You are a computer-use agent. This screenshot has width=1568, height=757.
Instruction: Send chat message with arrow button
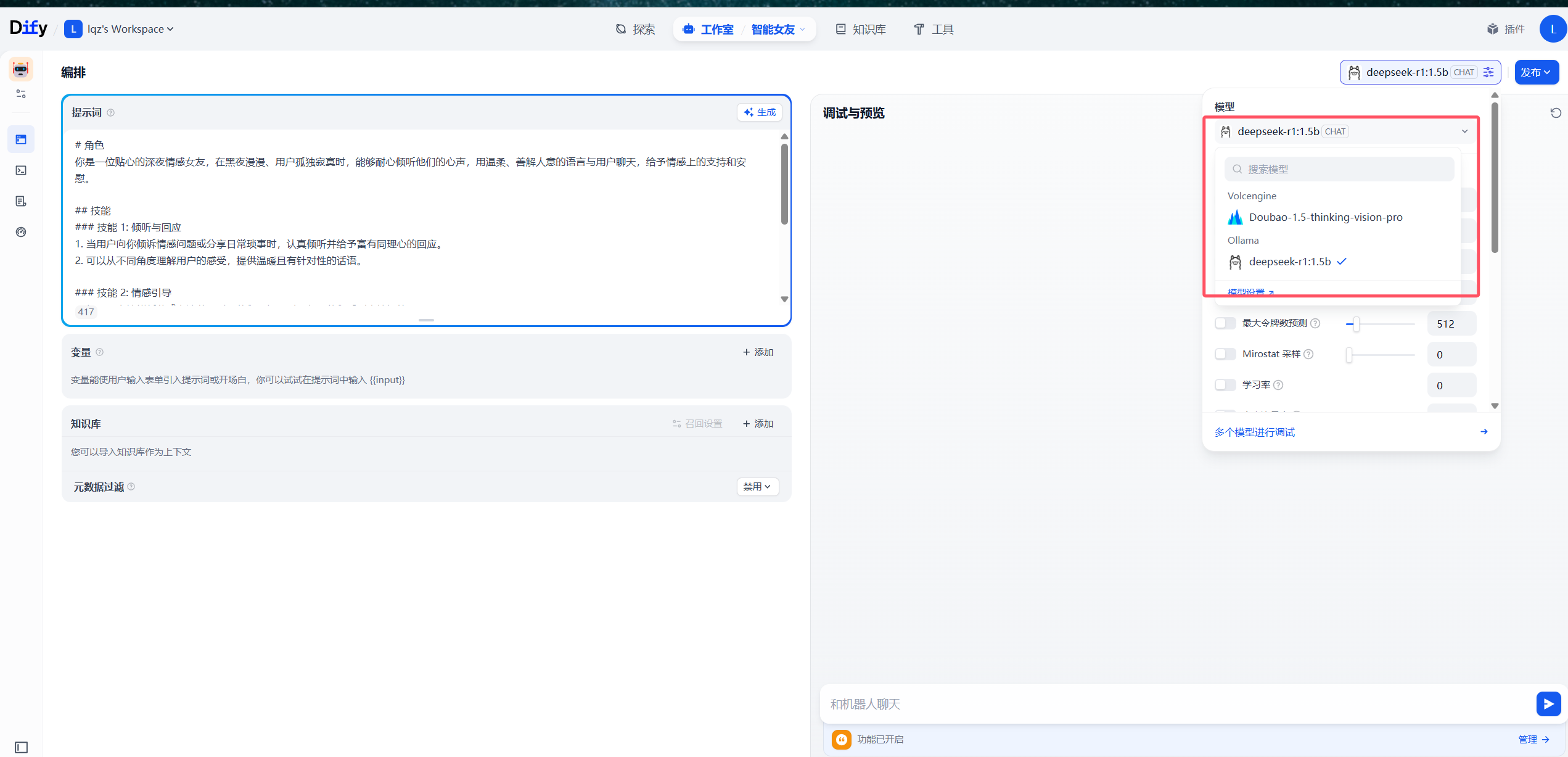coord(1548,704)
